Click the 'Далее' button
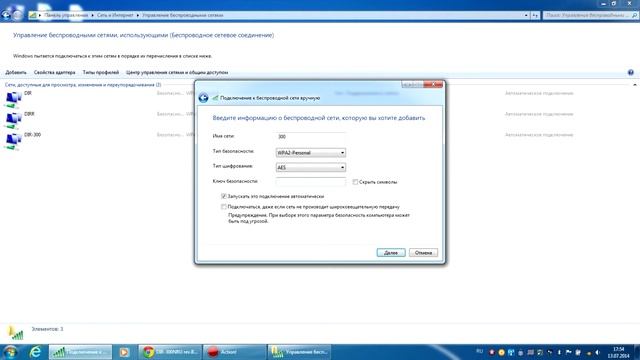The height and width of the screenshot is (360, 640). tap(391, 253)
